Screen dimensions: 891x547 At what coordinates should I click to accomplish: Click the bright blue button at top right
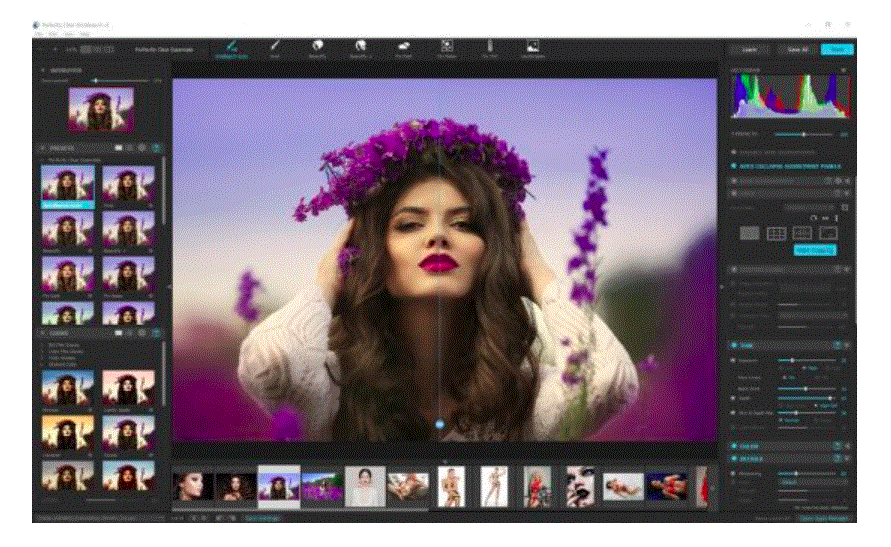coord(837,49)
